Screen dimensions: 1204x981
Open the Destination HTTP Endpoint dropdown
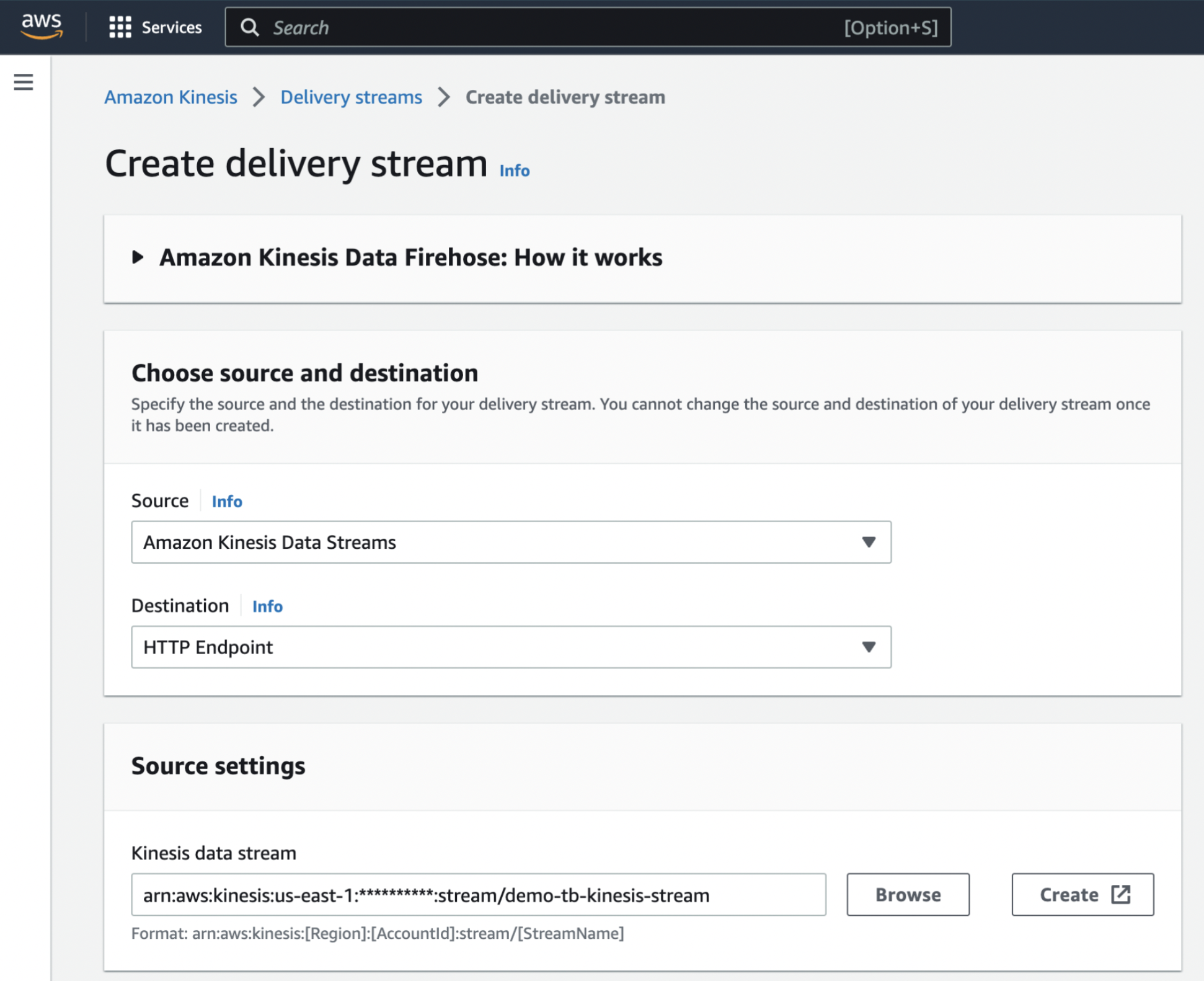coord(511,647)
